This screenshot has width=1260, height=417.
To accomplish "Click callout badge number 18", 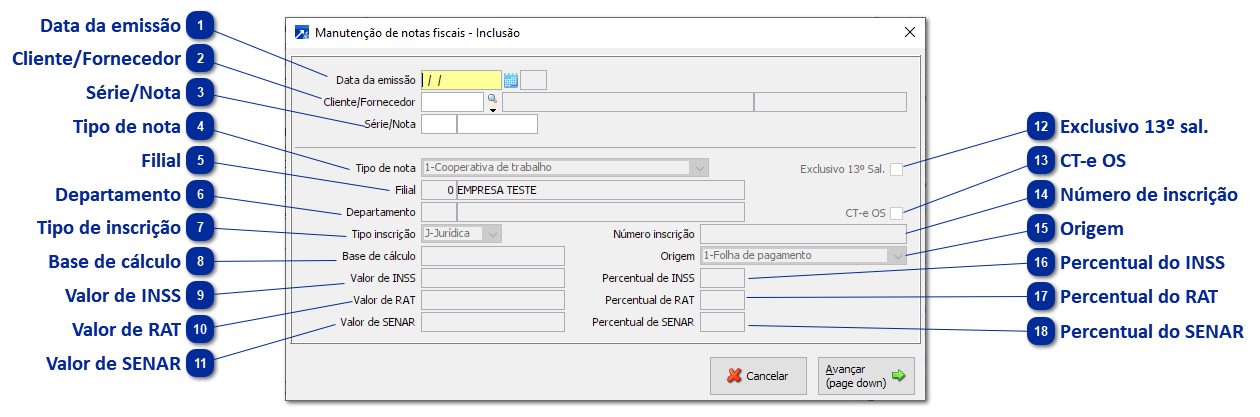I will tap(1042, 332).
